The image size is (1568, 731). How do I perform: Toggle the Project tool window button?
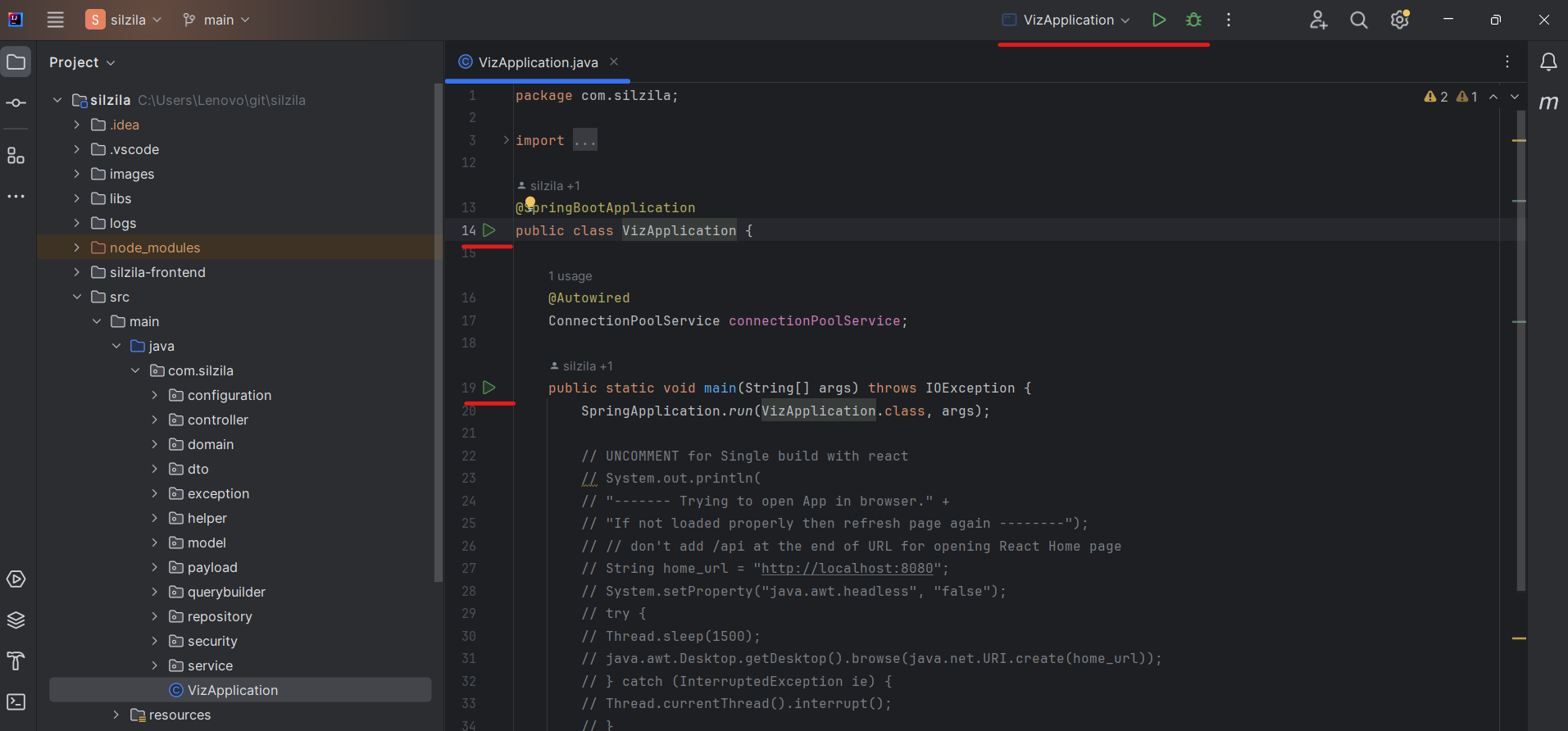coord(16,62)
